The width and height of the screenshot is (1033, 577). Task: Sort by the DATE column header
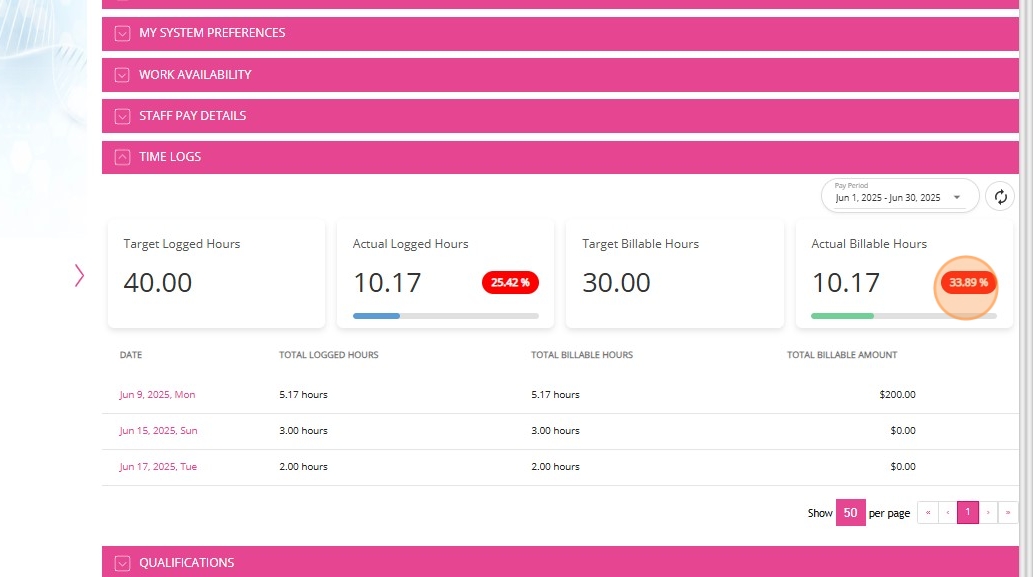tap(131, 355)
